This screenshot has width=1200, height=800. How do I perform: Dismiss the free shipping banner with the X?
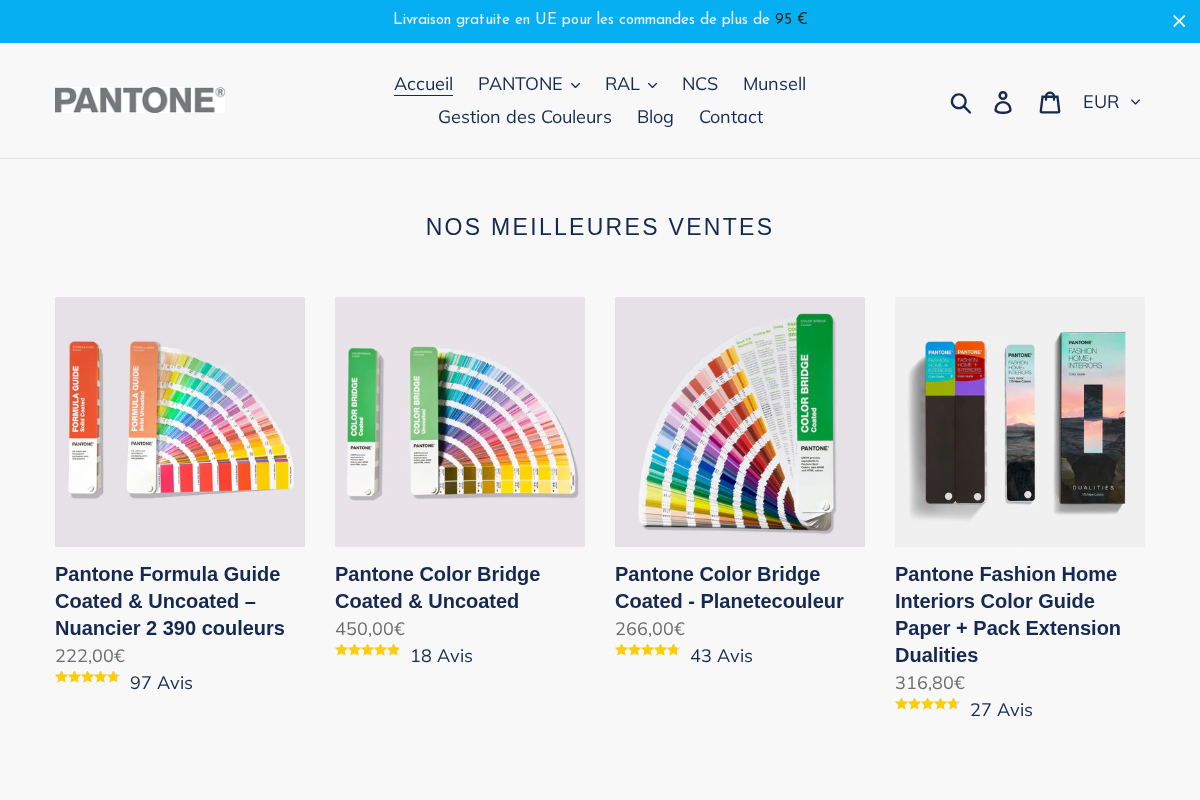pos(1178,20)
